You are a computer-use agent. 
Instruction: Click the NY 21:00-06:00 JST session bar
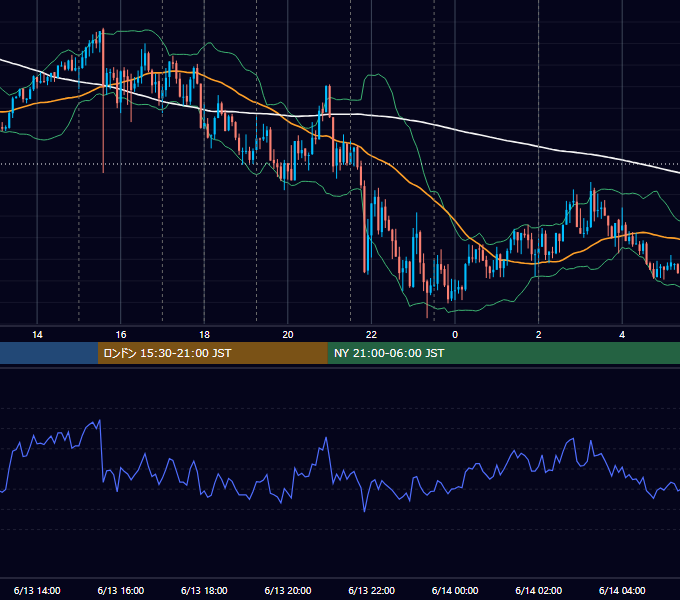pyautogui.click(x=503, y=353)
